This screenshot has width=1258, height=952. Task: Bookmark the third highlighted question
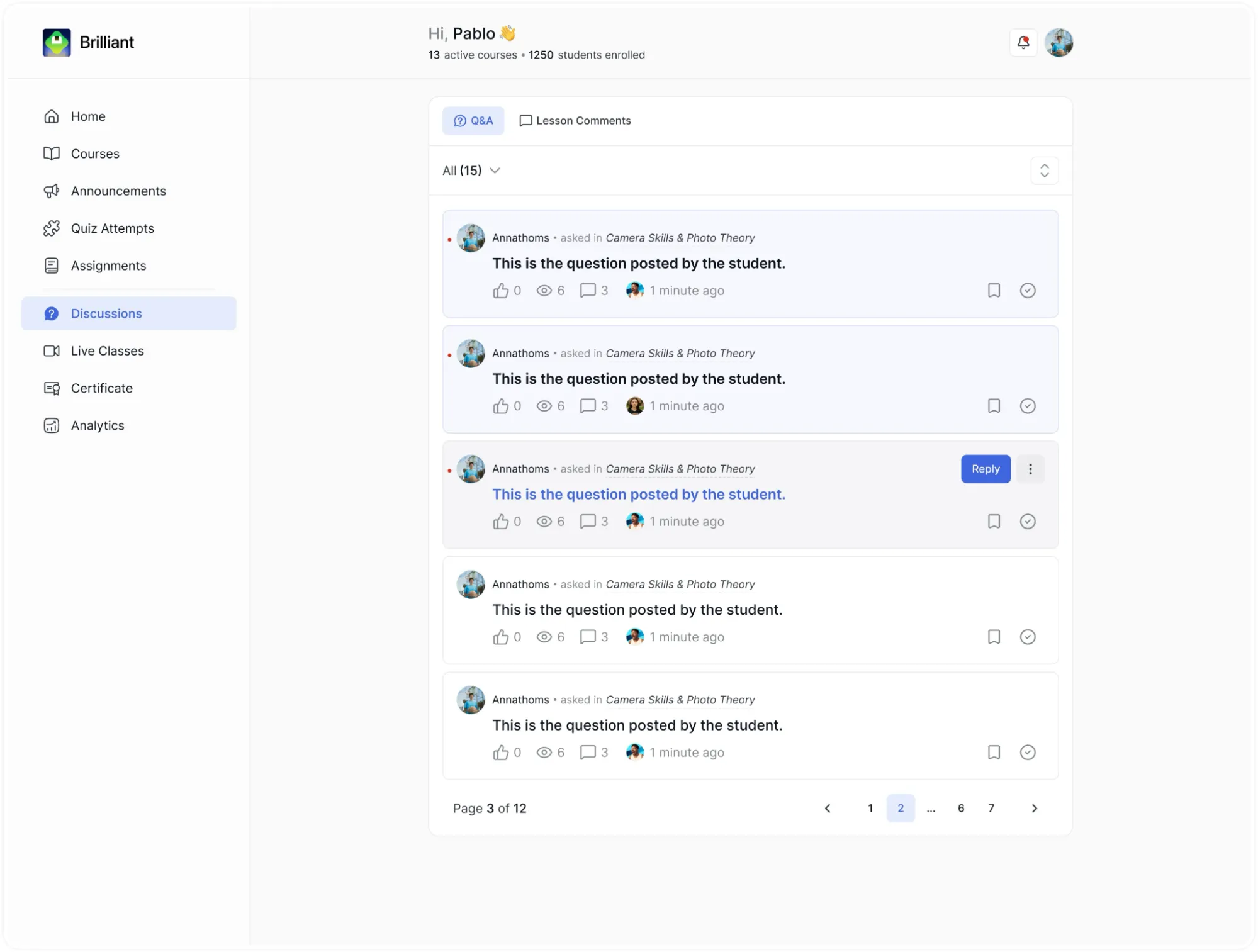tap(994, 521)
